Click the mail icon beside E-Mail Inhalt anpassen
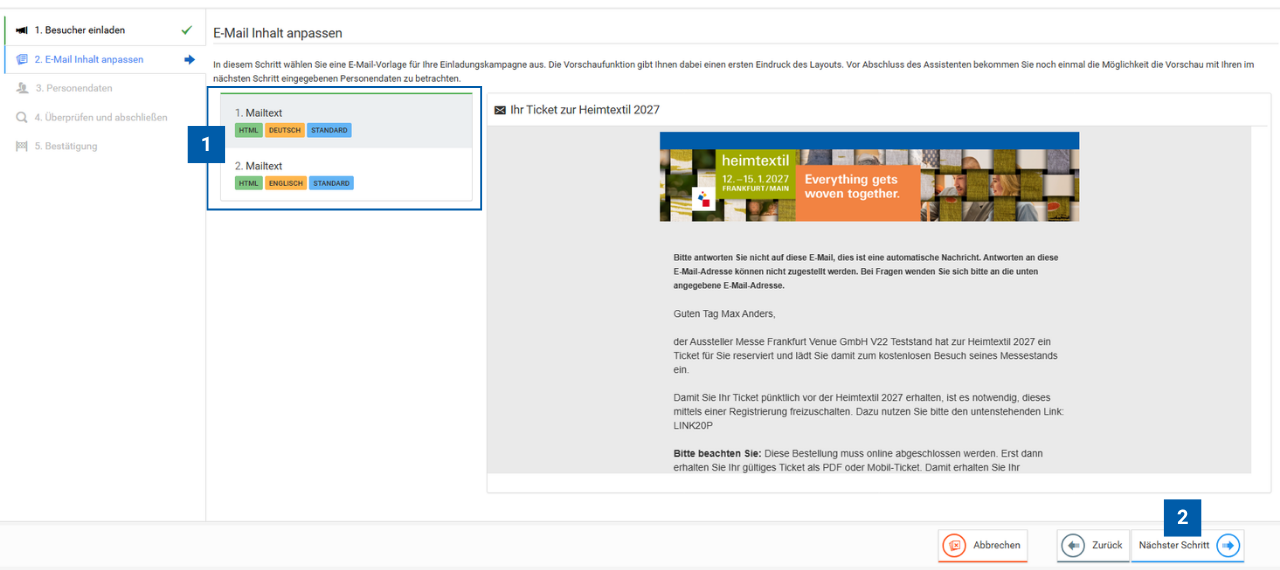Viewport: 1280px width, 570px height. (x=22, y=59)
